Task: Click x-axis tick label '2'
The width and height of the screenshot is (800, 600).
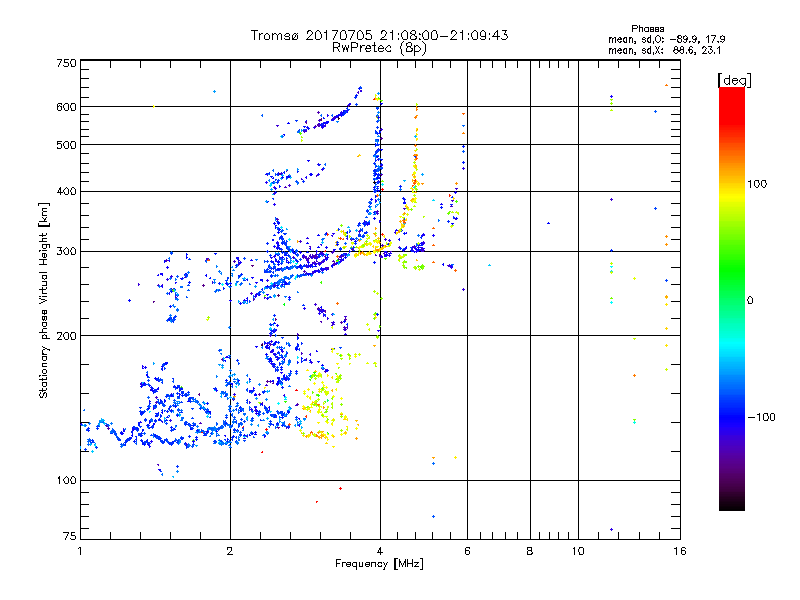Action: pyautogui.click(x=230, y=551)
